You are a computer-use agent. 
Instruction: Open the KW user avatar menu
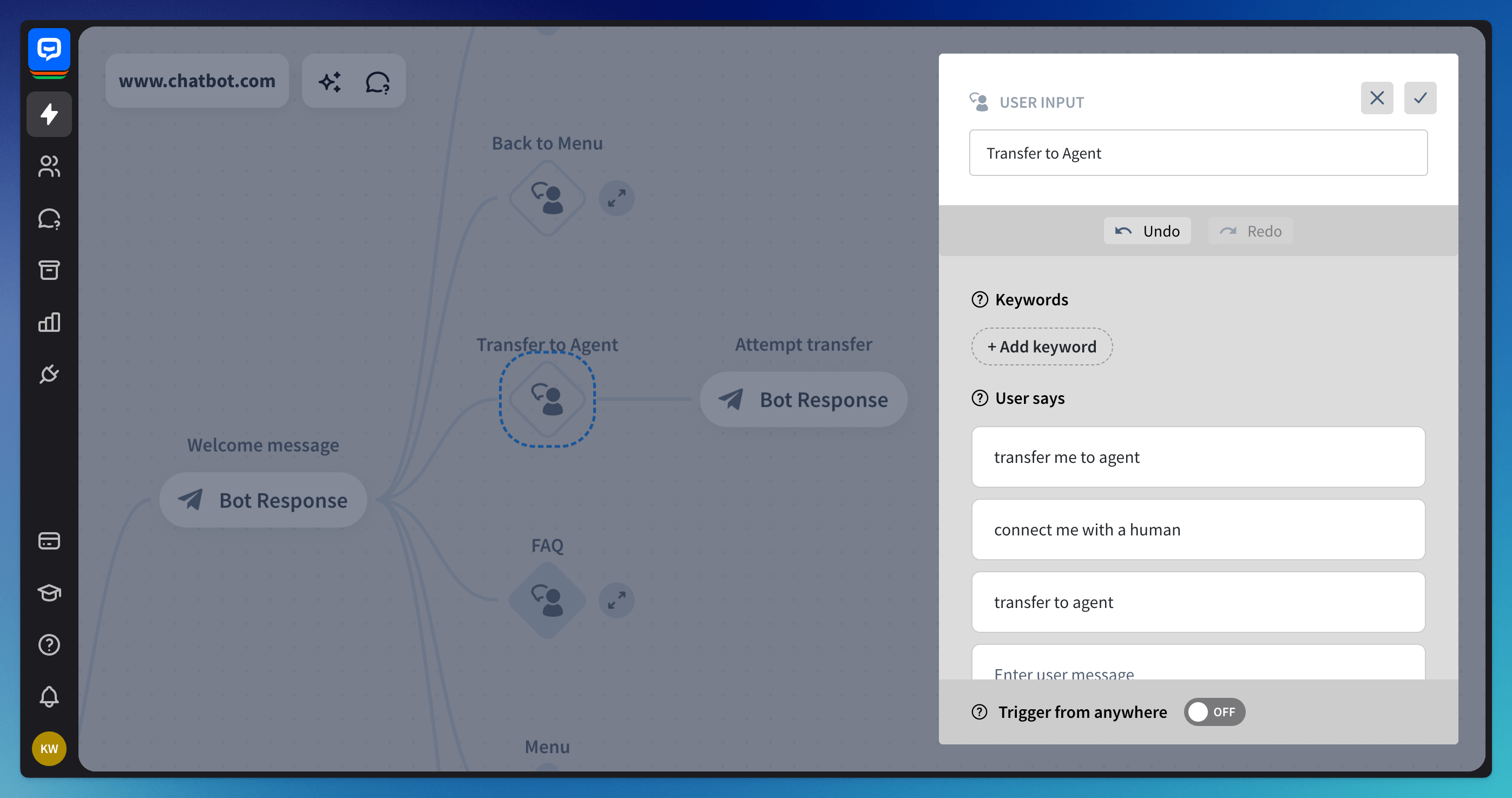[x=49, y=749]
